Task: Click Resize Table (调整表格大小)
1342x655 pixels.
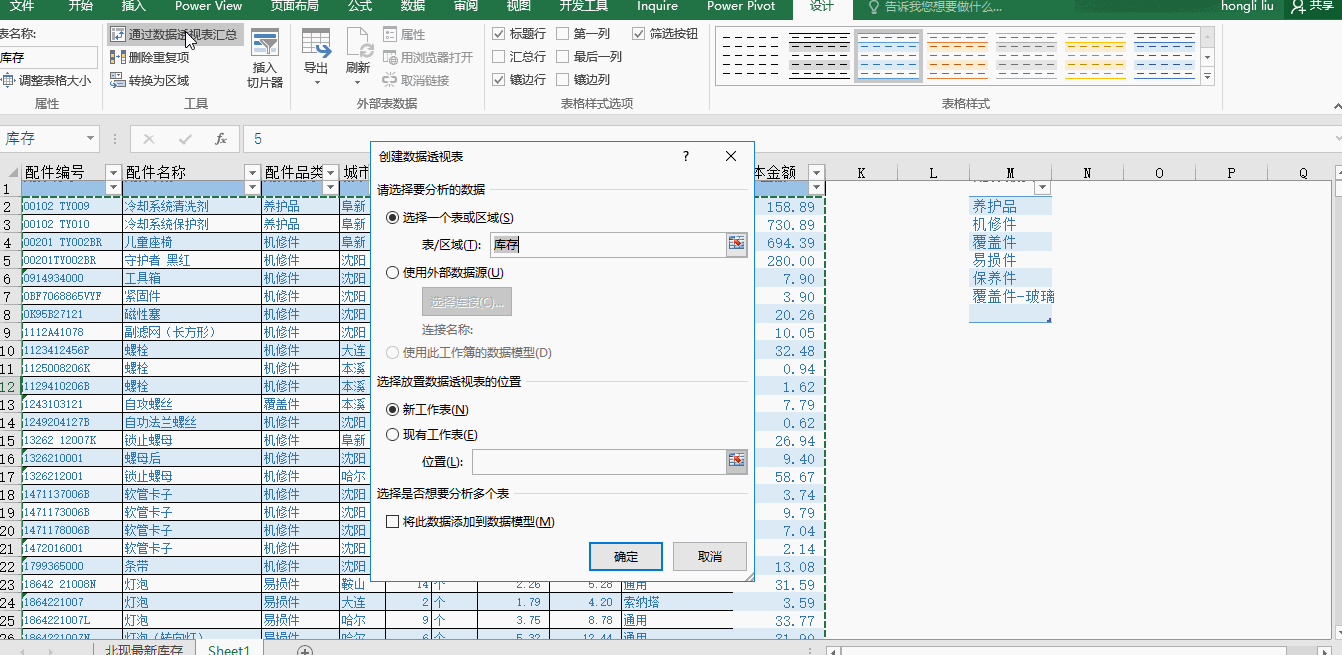Action: coord(46,81)
